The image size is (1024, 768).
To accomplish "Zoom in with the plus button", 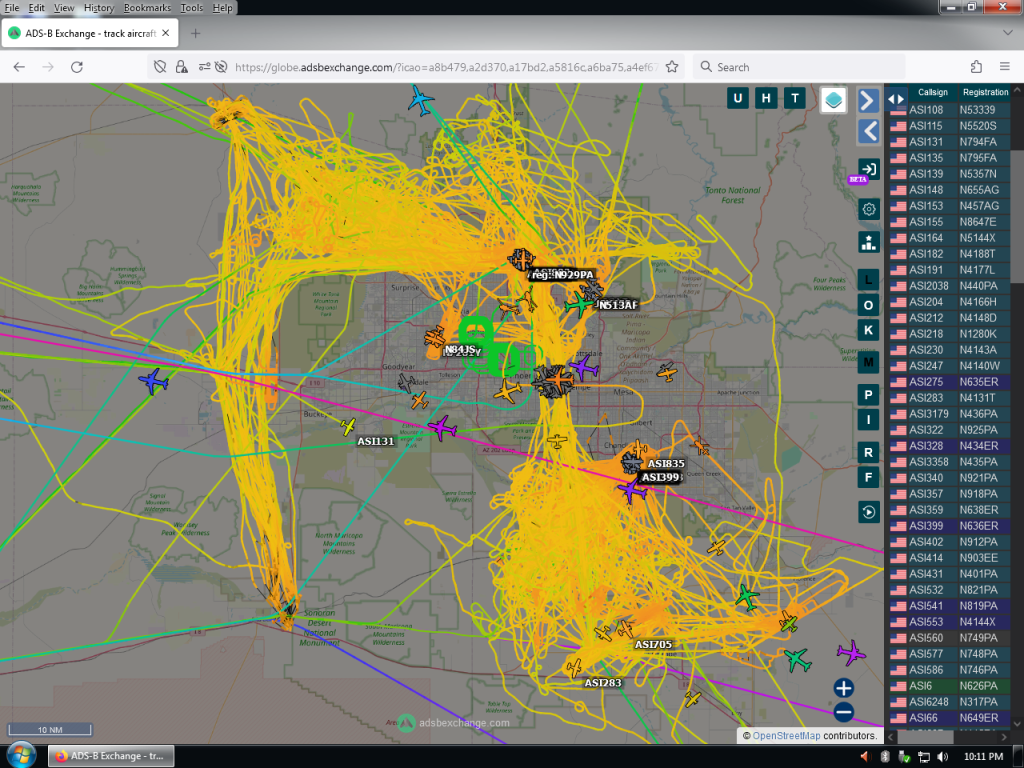I will click(843, 688).
